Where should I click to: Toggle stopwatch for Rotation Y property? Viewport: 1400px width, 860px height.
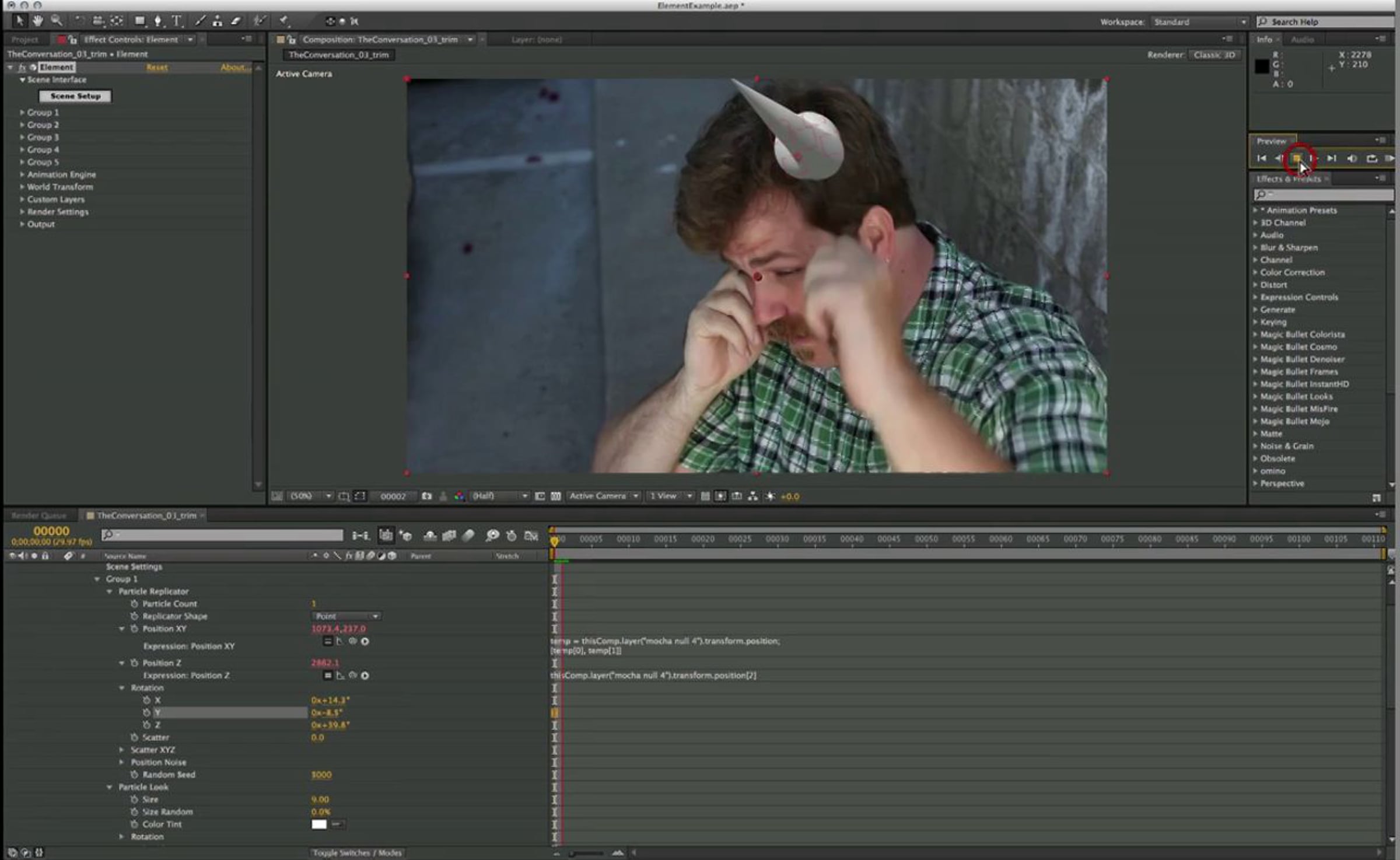146,712
